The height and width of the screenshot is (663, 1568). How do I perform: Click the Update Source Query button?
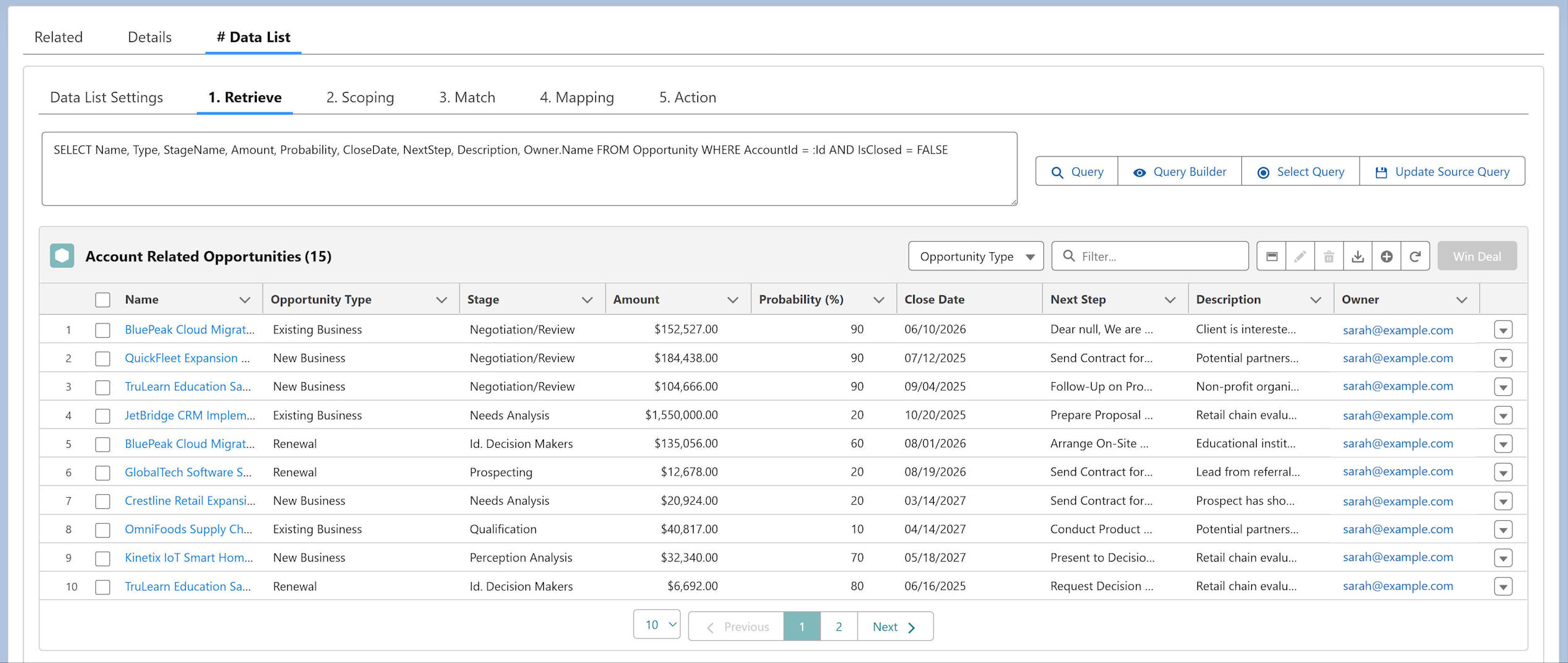click(1442, 171)
